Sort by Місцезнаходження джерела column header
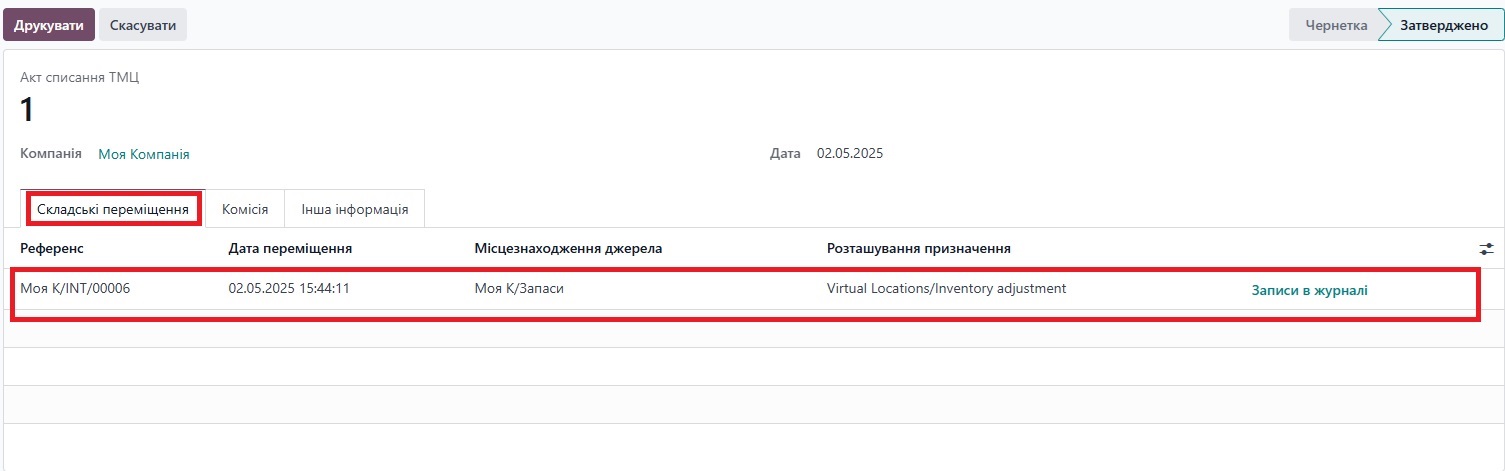The width and height of the screenshot is (1505, 471). click(568, 248)
